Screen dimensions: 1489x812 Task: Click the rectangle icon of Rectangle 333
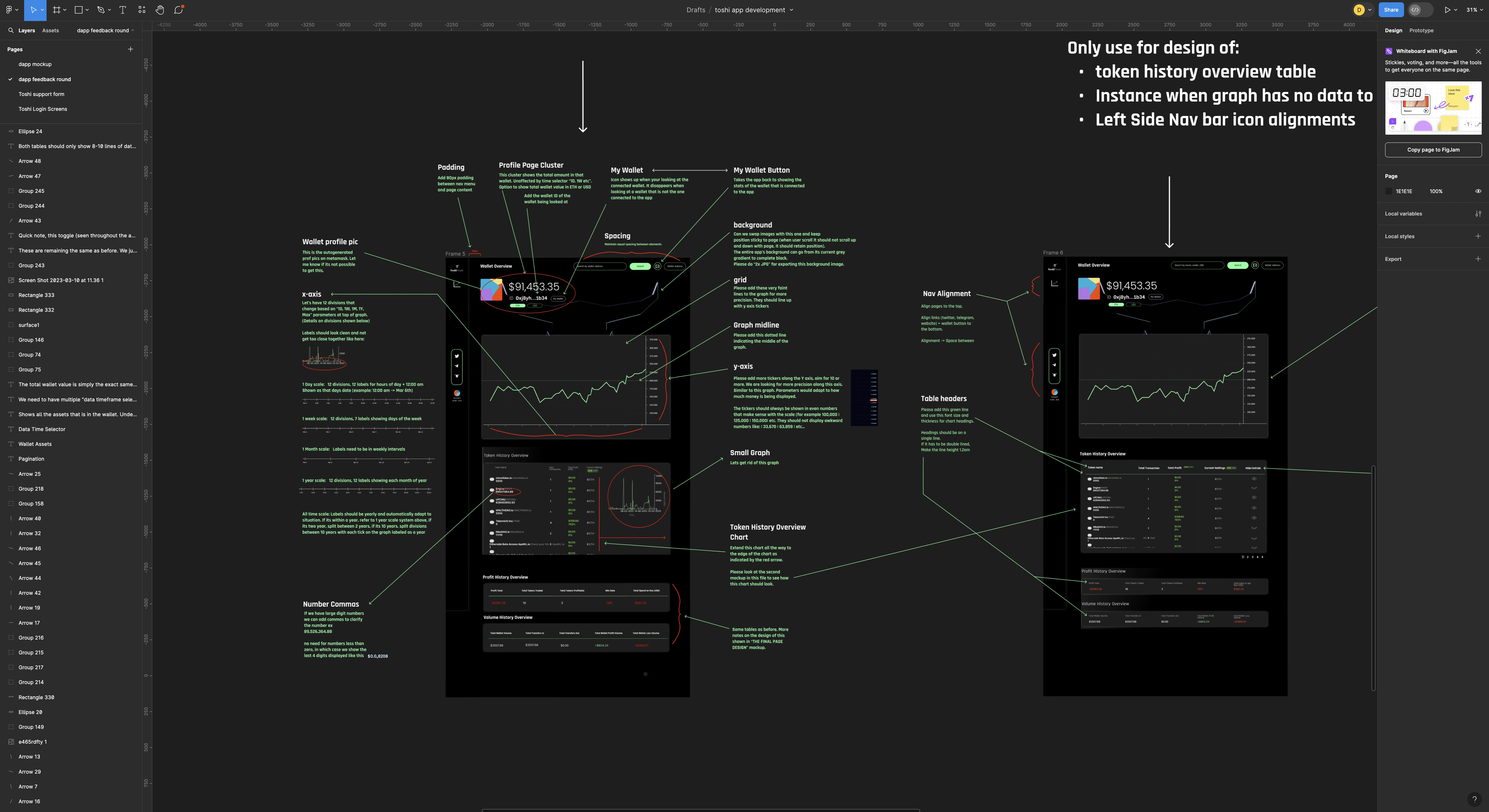11,295
